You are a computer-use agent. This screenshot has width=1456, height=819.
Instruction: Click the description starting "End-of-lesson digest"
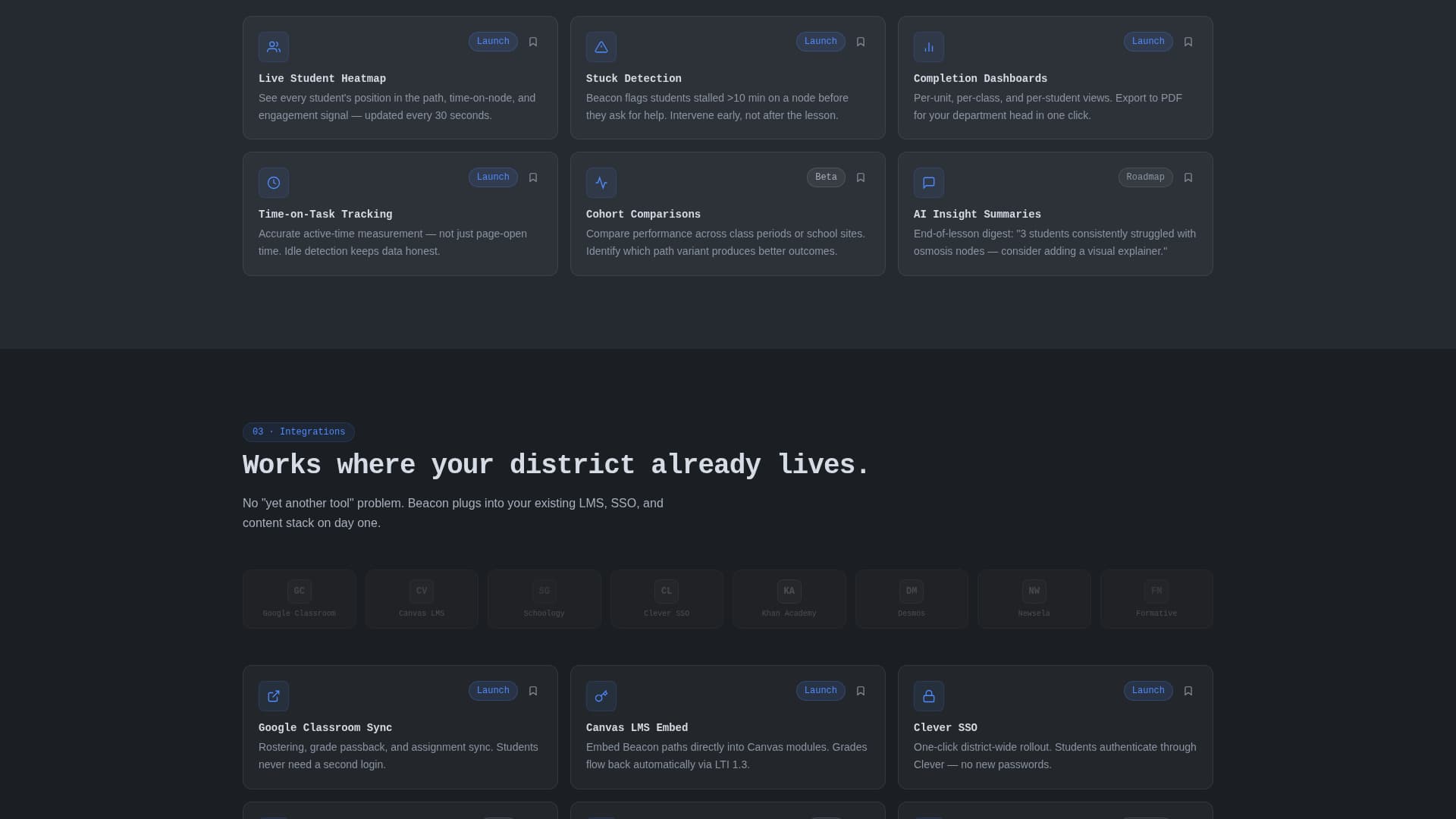1055,243
